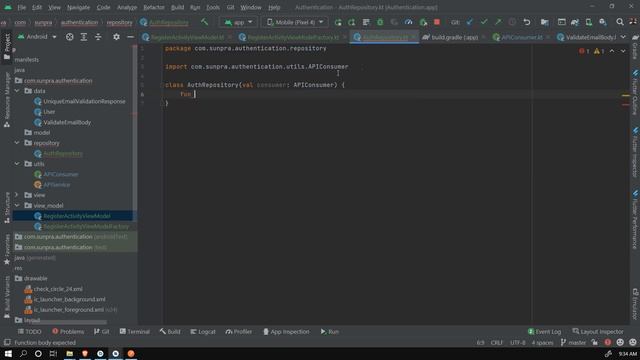This screenshot has height=360, width=640.
Task: Collapse the utils folder in project tree
Action: [x=17, y=164]
